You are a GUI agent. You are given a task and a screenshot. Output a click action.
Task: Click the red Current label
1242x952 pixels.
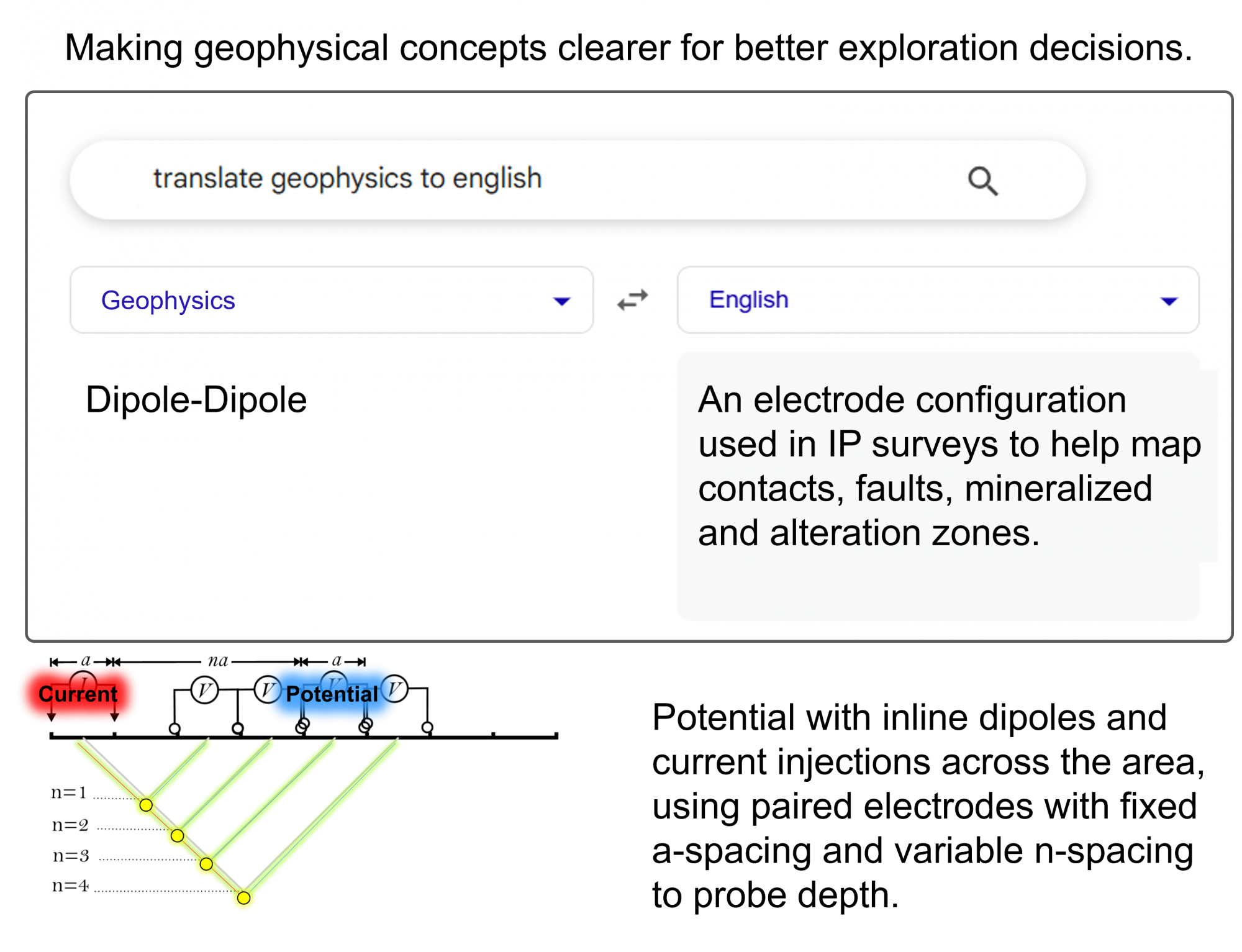click(78, 694)
